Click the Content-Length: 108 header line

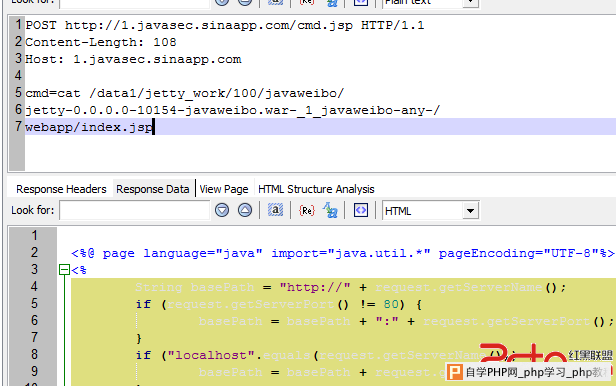[101, 42]
